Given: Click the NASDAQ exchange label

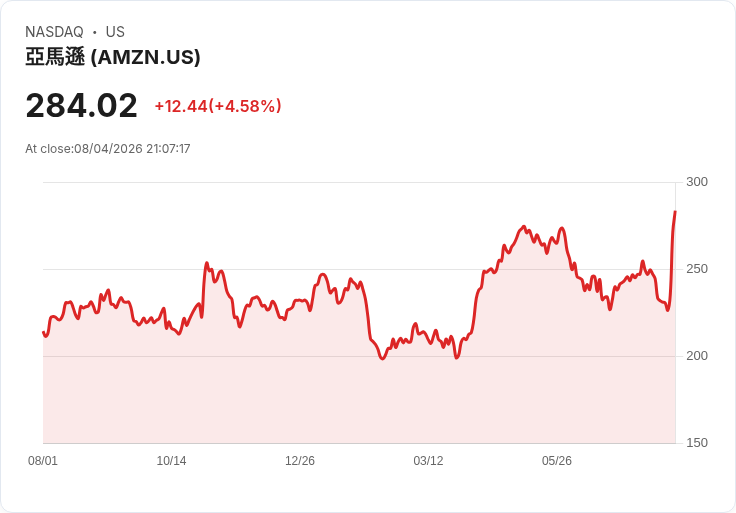Looking at the screenshot, I should coord(54,32).
